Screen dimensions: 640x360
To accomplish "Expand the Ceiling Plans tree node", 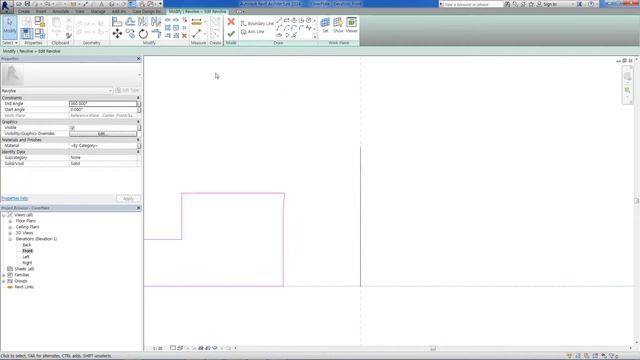I will pos(10,227).
